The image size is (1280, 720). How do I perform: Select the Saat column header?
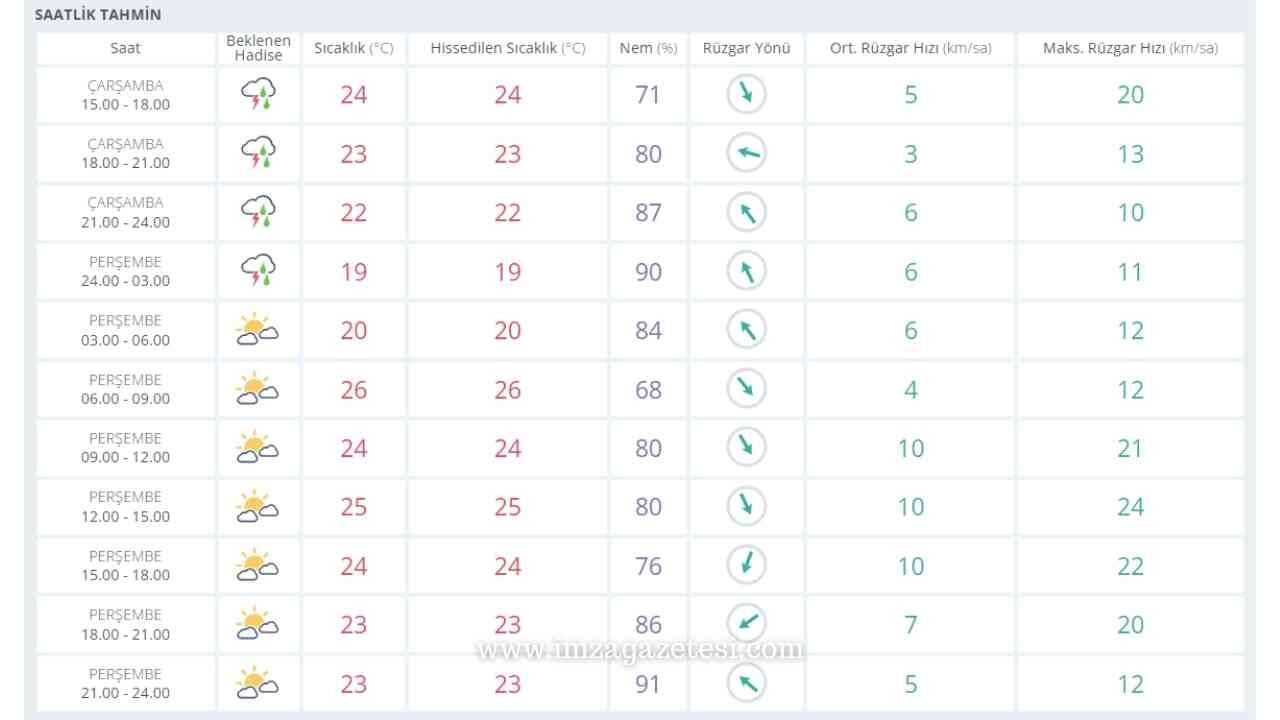[x=126, y=48]
